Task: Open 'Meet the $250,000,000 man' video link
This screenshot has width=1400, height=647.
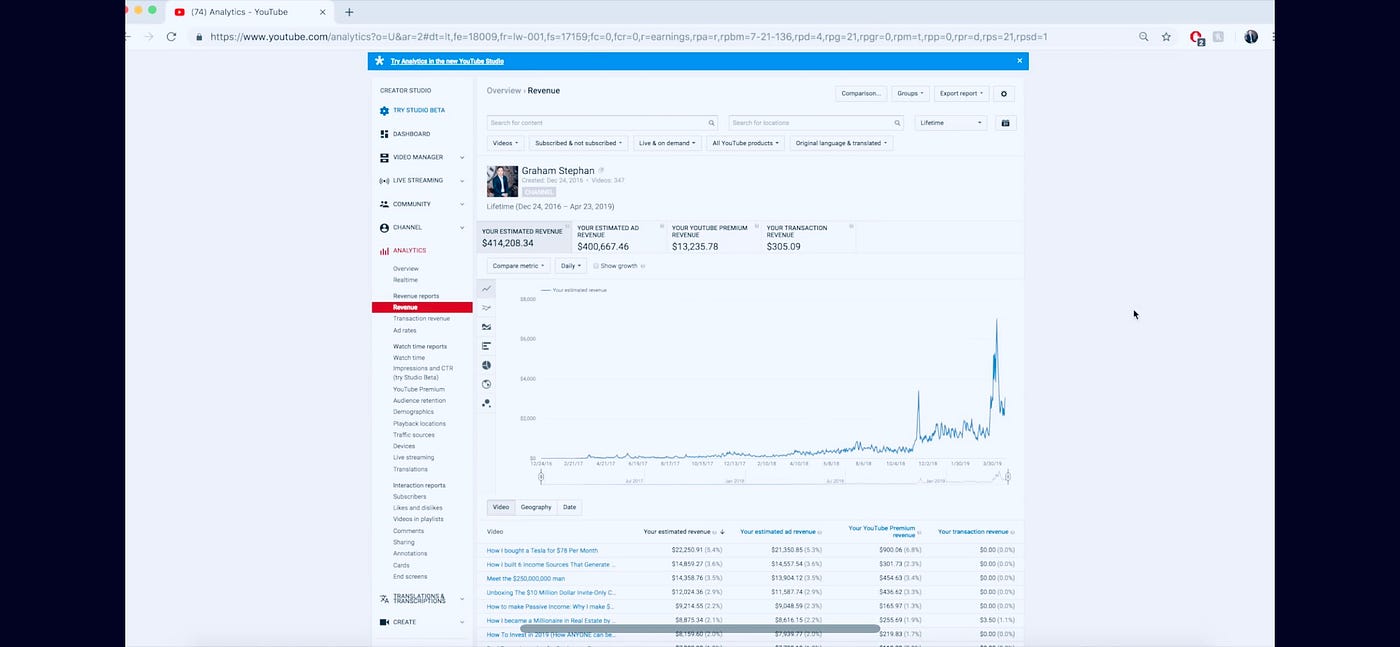Action: pos(526,578)
